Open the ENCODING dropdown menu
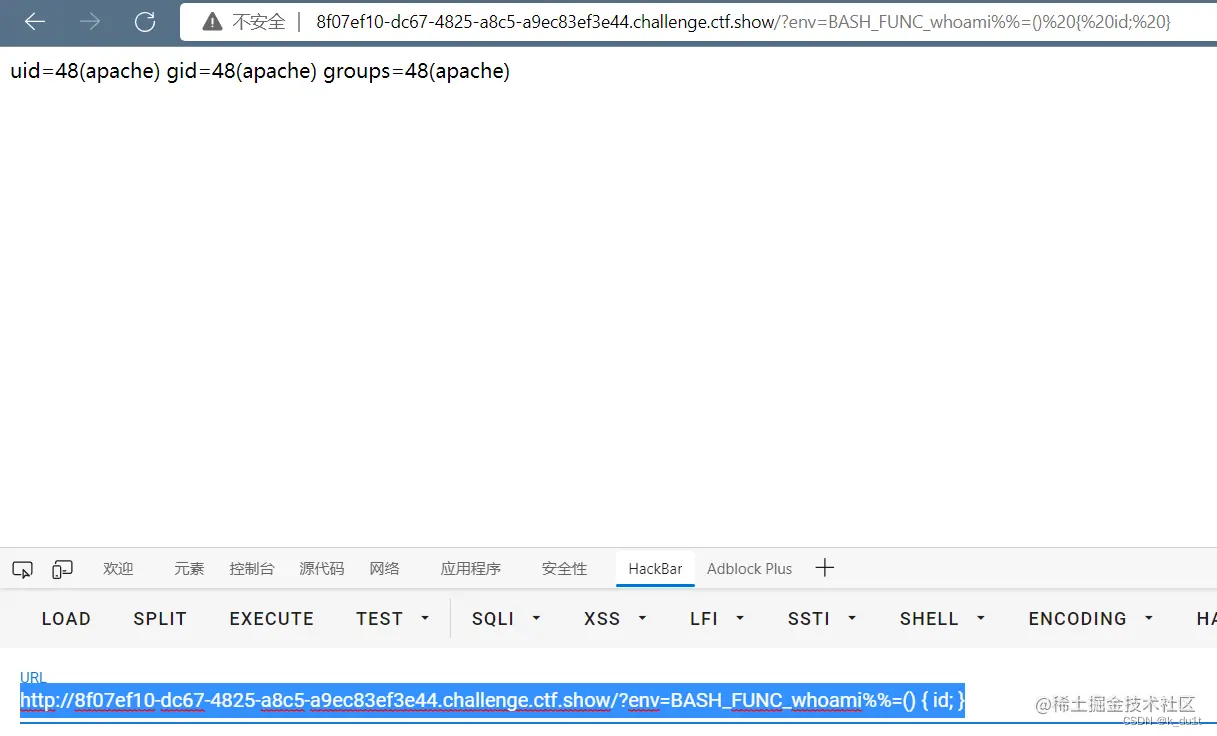 click(1092, 619)
